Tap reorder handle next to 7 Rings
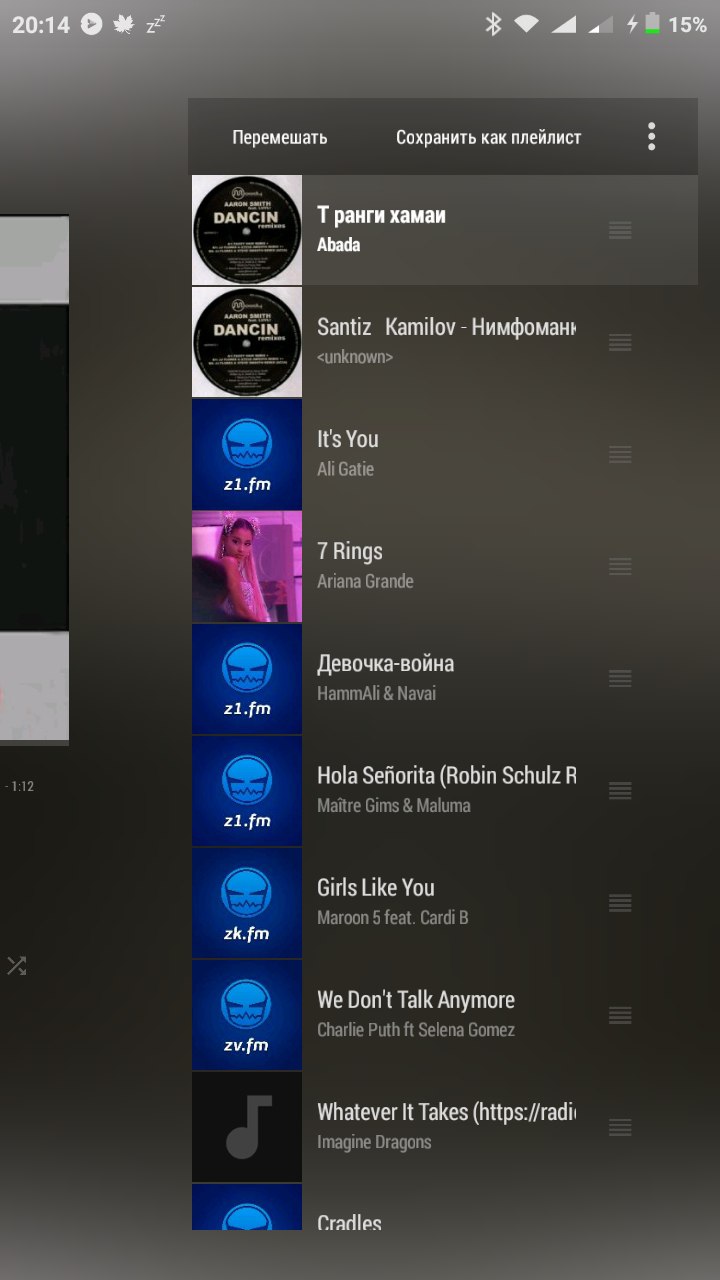 620,566
